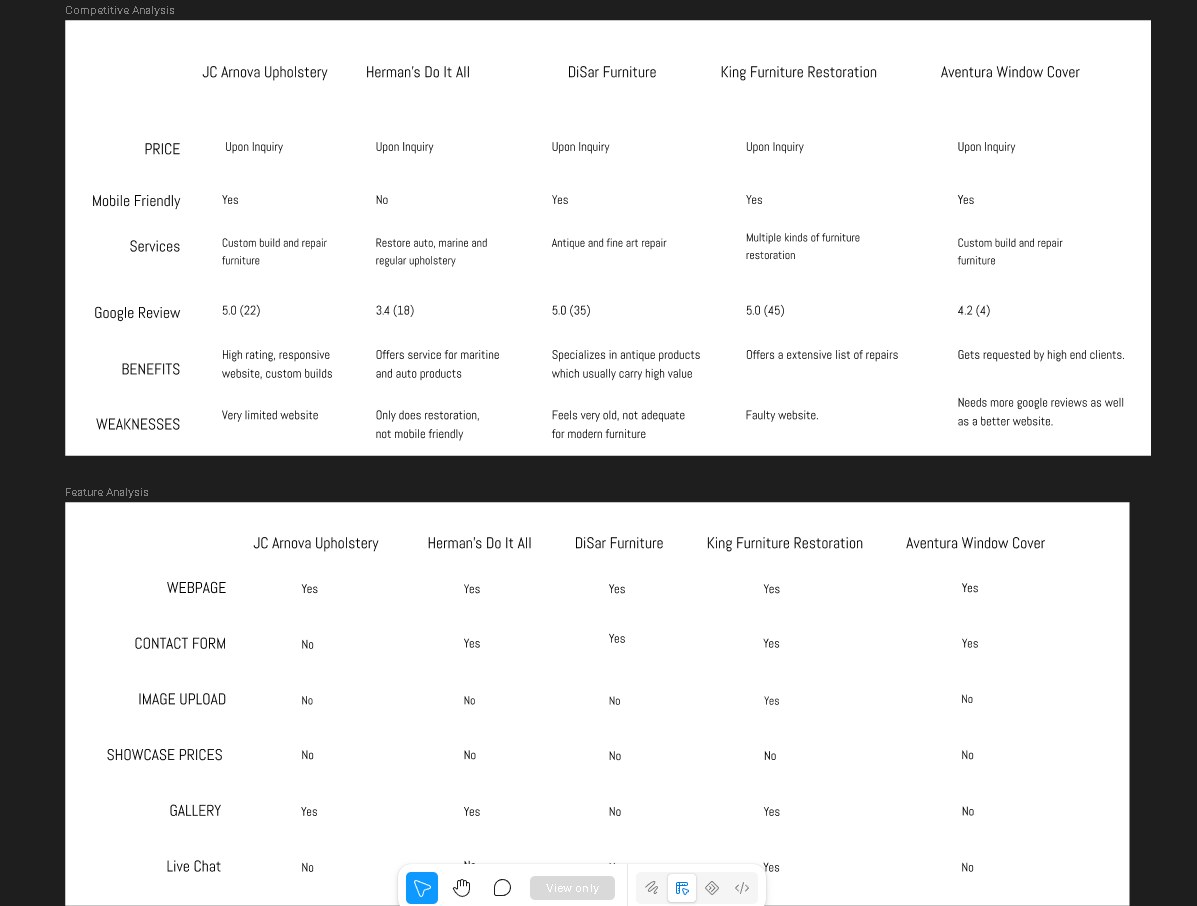1197x906 pixels.
Task: Select 'Offers service for maritine and auto products'
Action: click(437, 364)
